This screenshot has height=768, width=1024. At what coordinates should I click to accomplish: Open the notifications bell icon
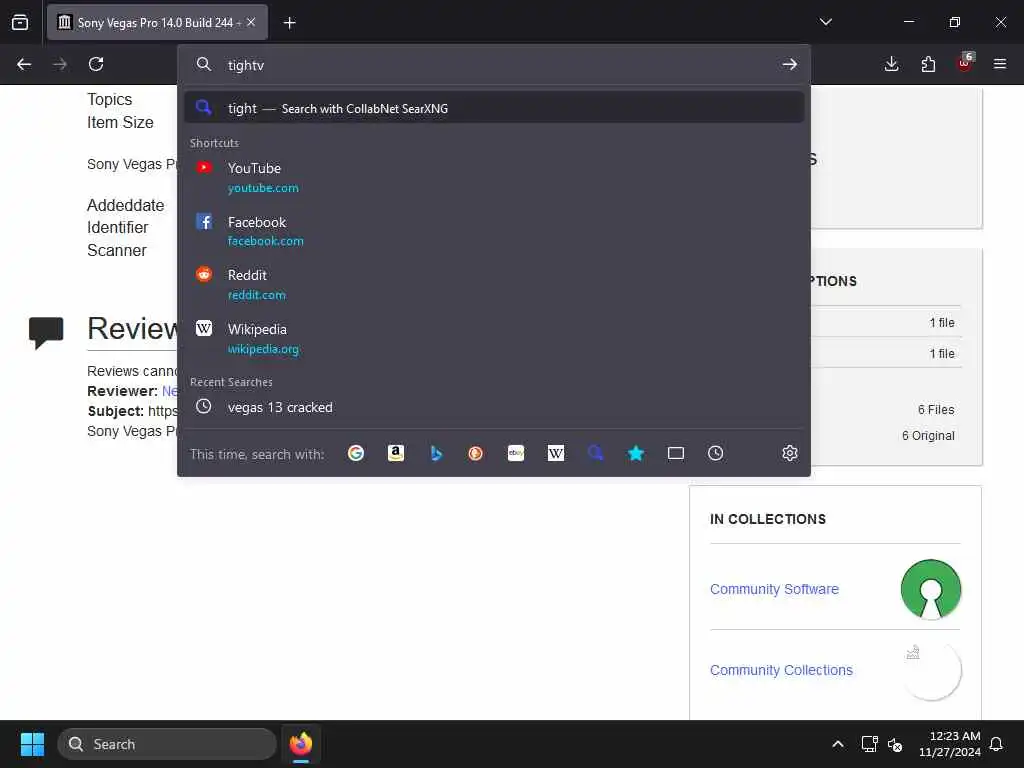[x=997, y=744]
